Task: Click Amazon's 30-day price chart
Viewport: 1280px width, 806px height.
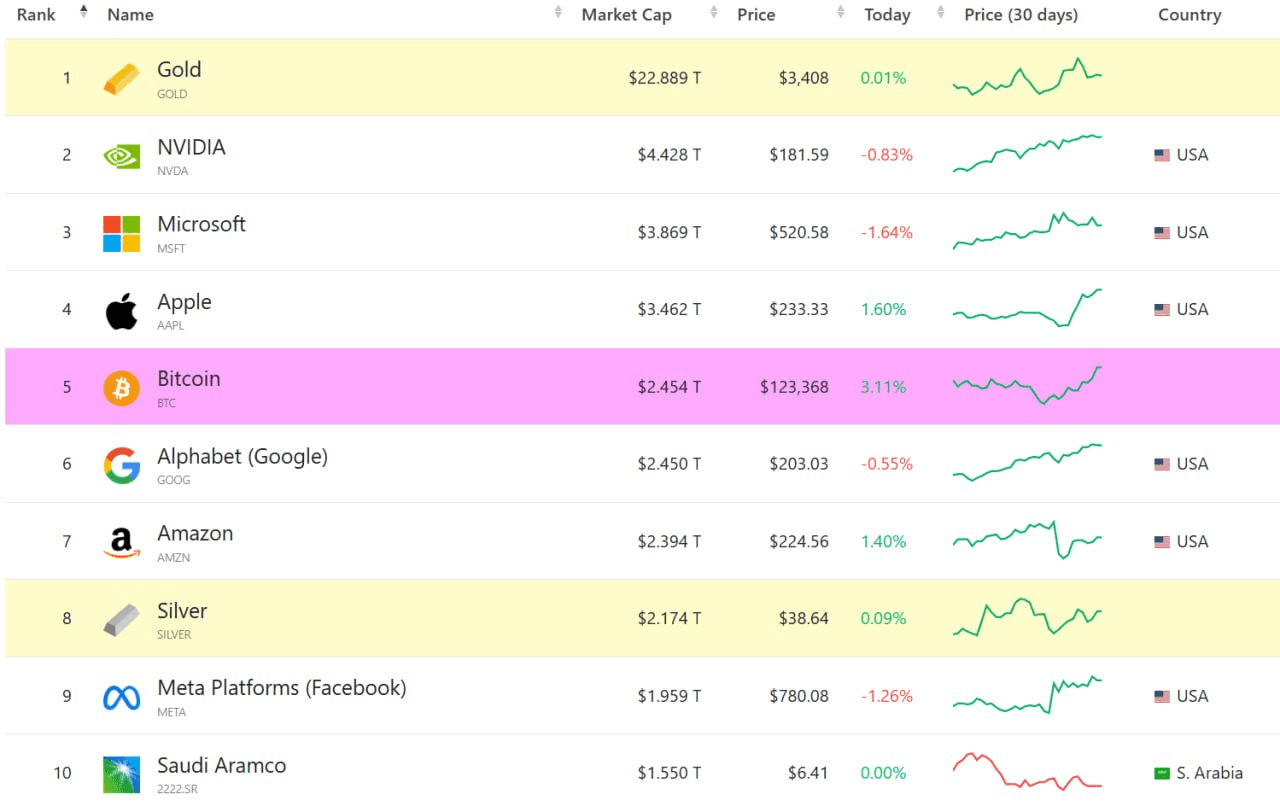Action: click(1027, 540)
